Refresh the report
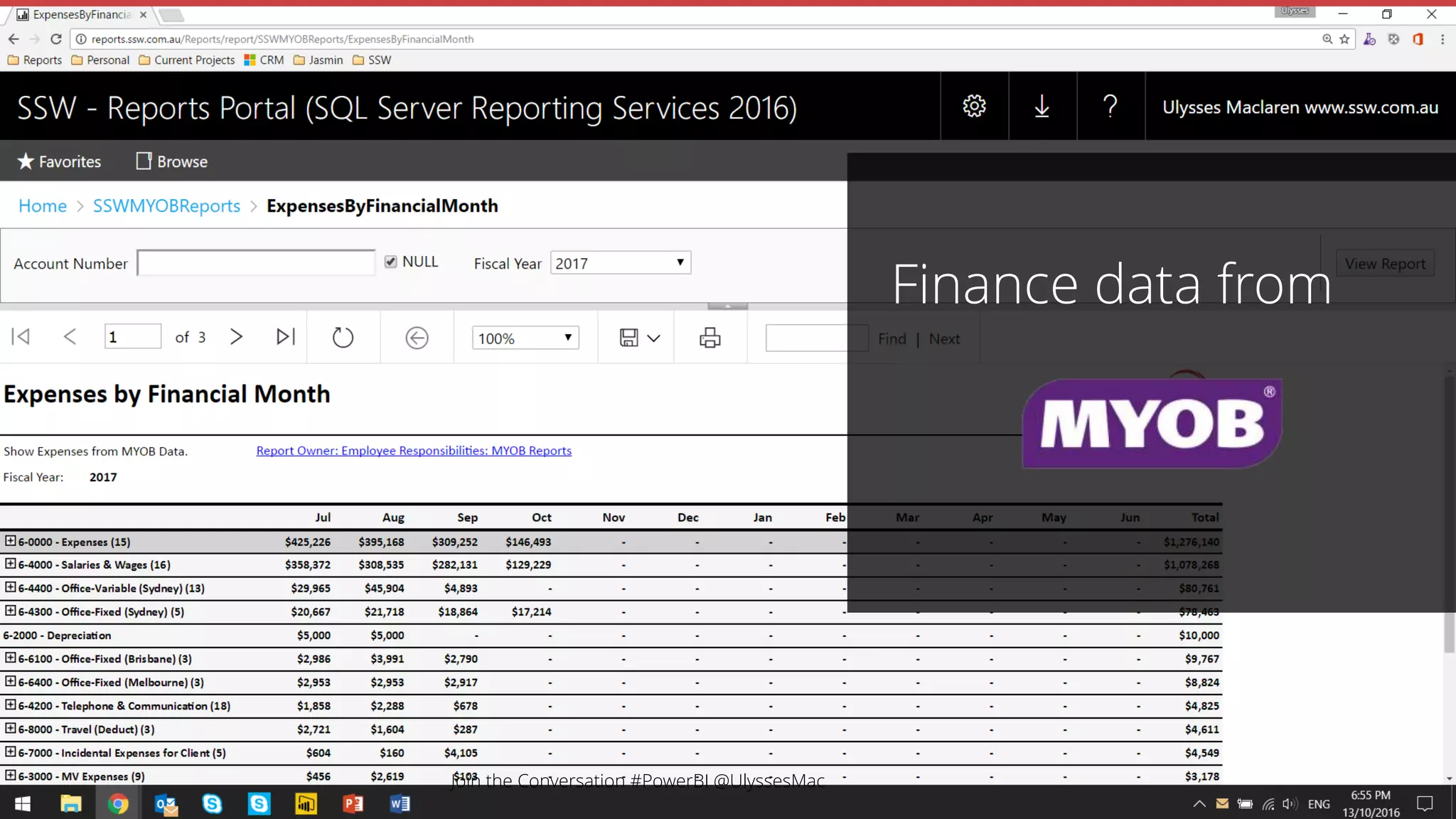The height and width of the screenshot is (819, 1456). point(343,337)
